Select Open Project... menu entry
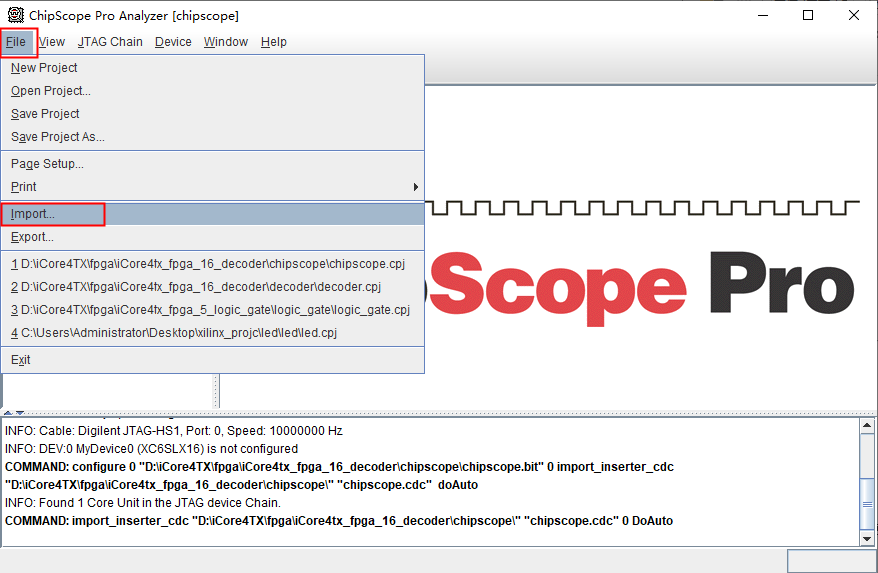878x573 pixels. pos(51,91)
